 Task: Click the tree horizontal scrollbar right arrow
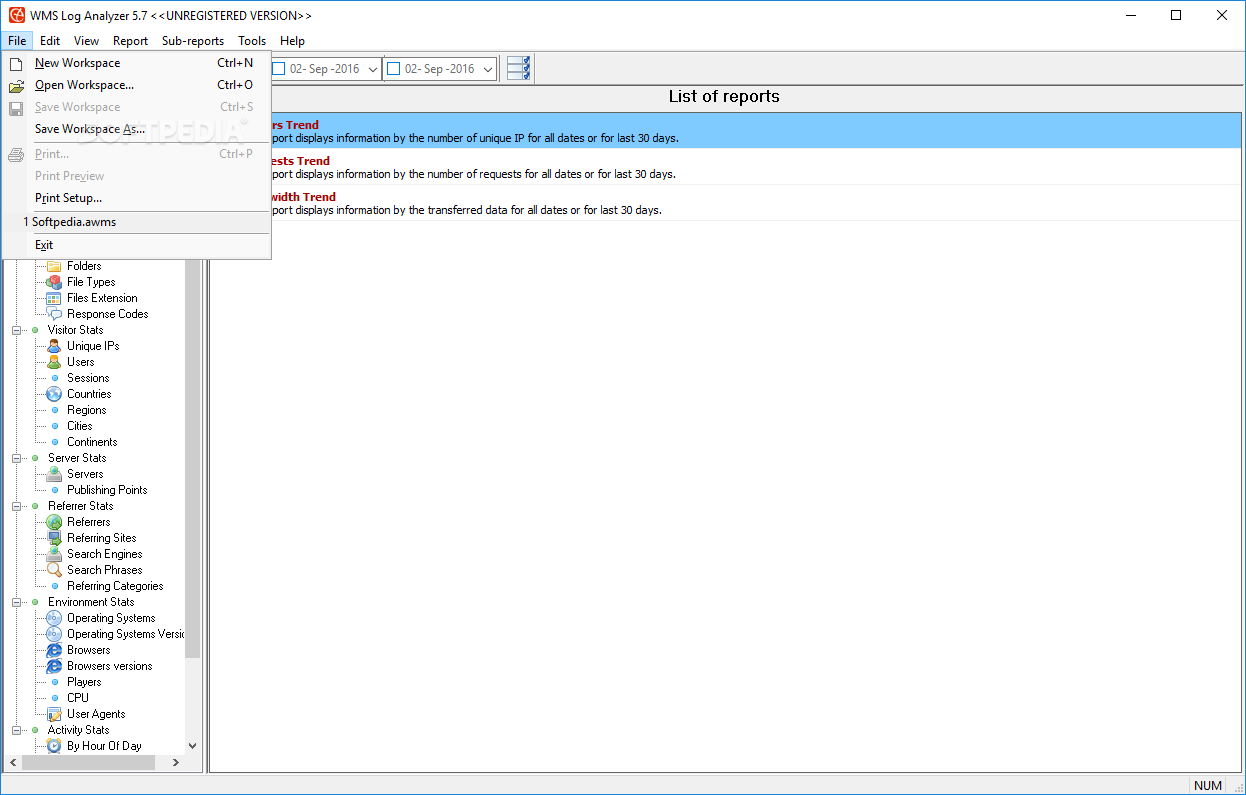(x=176, y=763)
